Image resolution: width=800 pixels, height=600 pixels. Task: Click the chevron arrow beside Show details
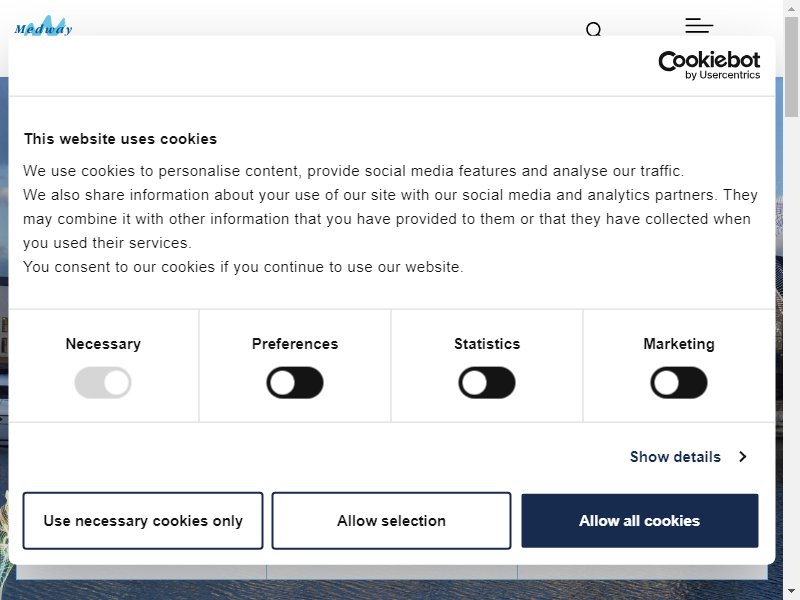click(x=743, y=457)
